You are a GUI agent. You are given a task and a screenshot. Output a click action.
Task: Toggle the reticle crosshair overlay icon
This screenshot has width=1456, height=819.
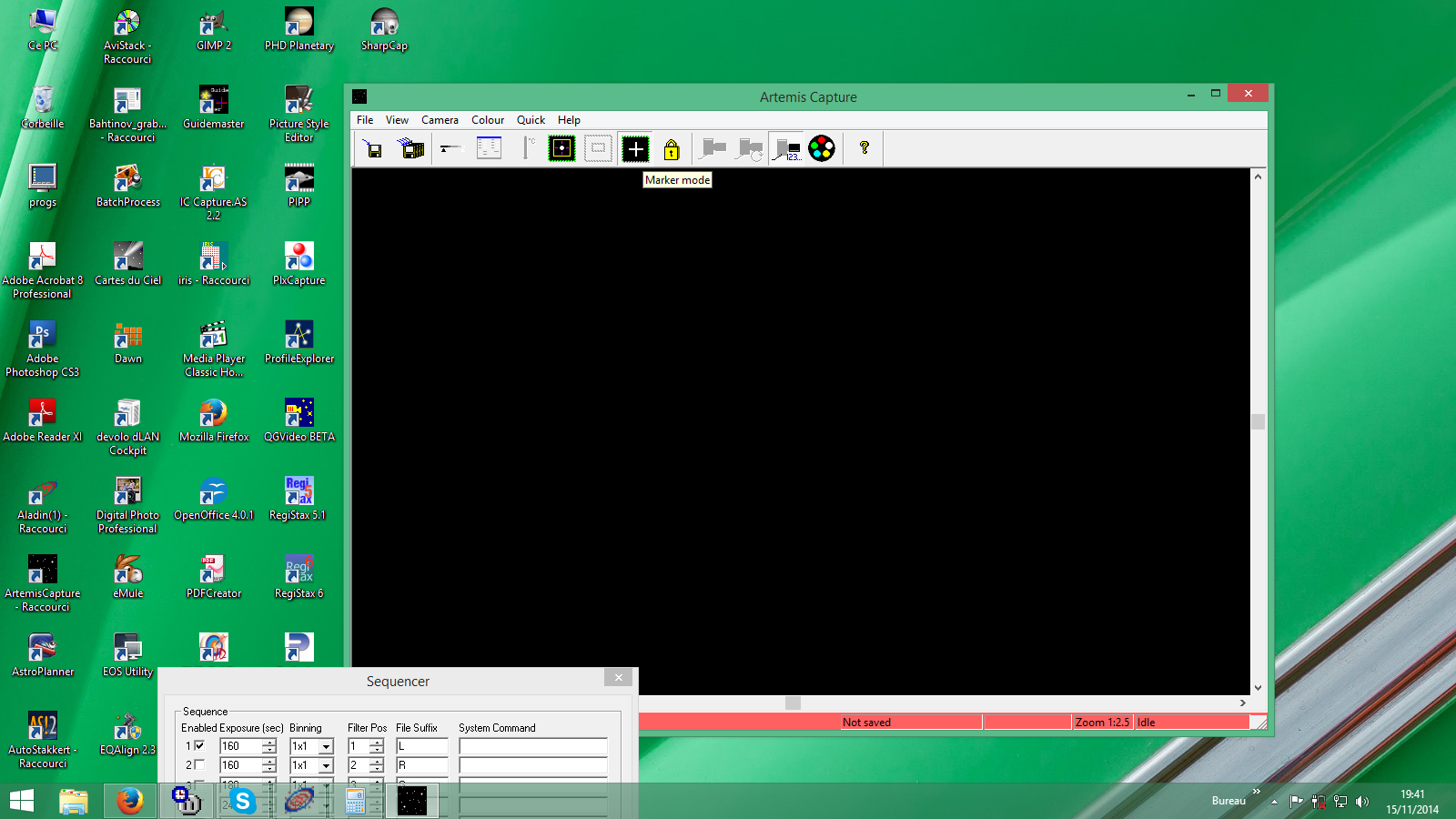coord(561,148)
